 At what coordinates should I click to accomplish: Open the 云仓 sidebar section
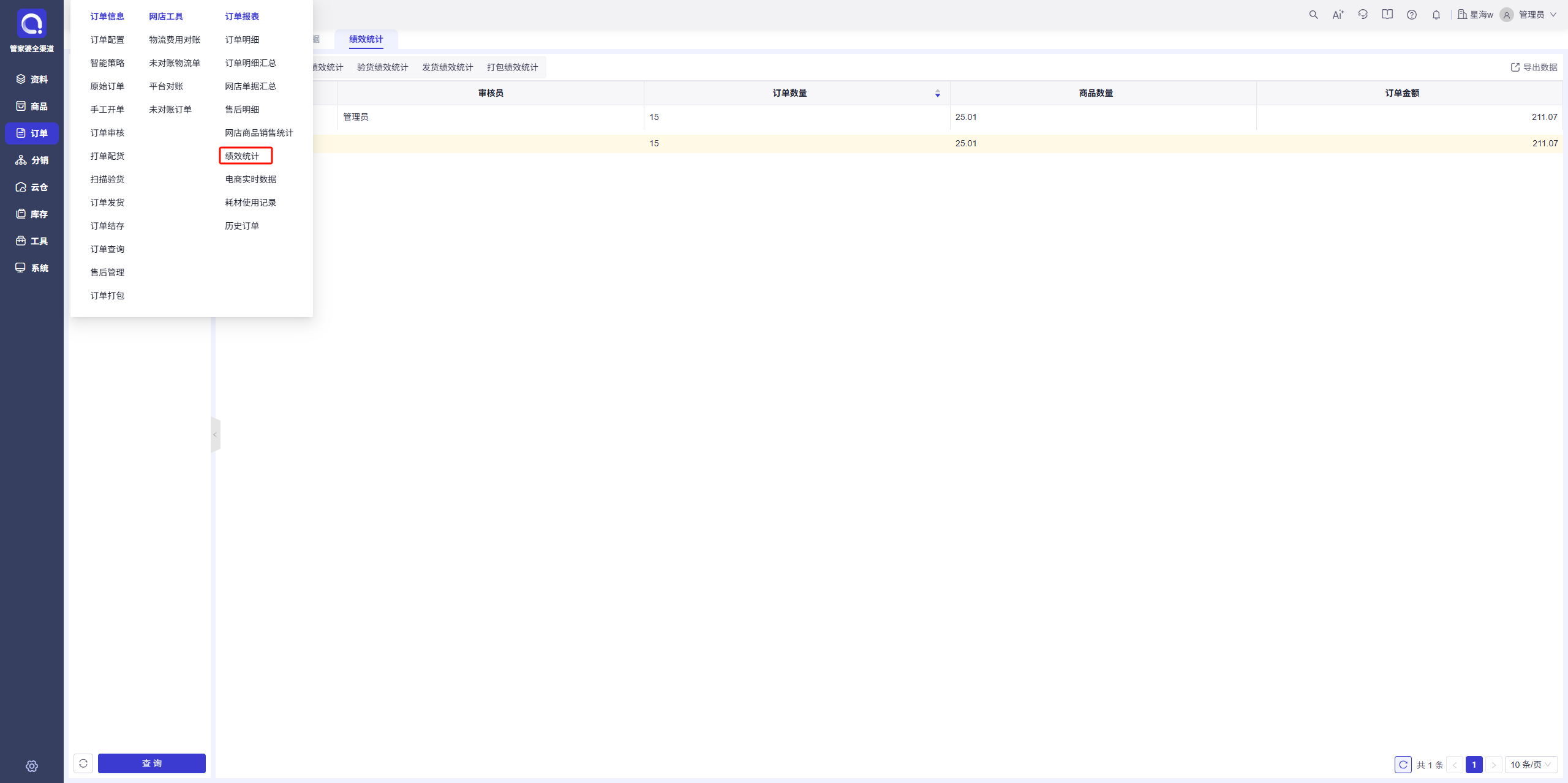click(32, 187)
